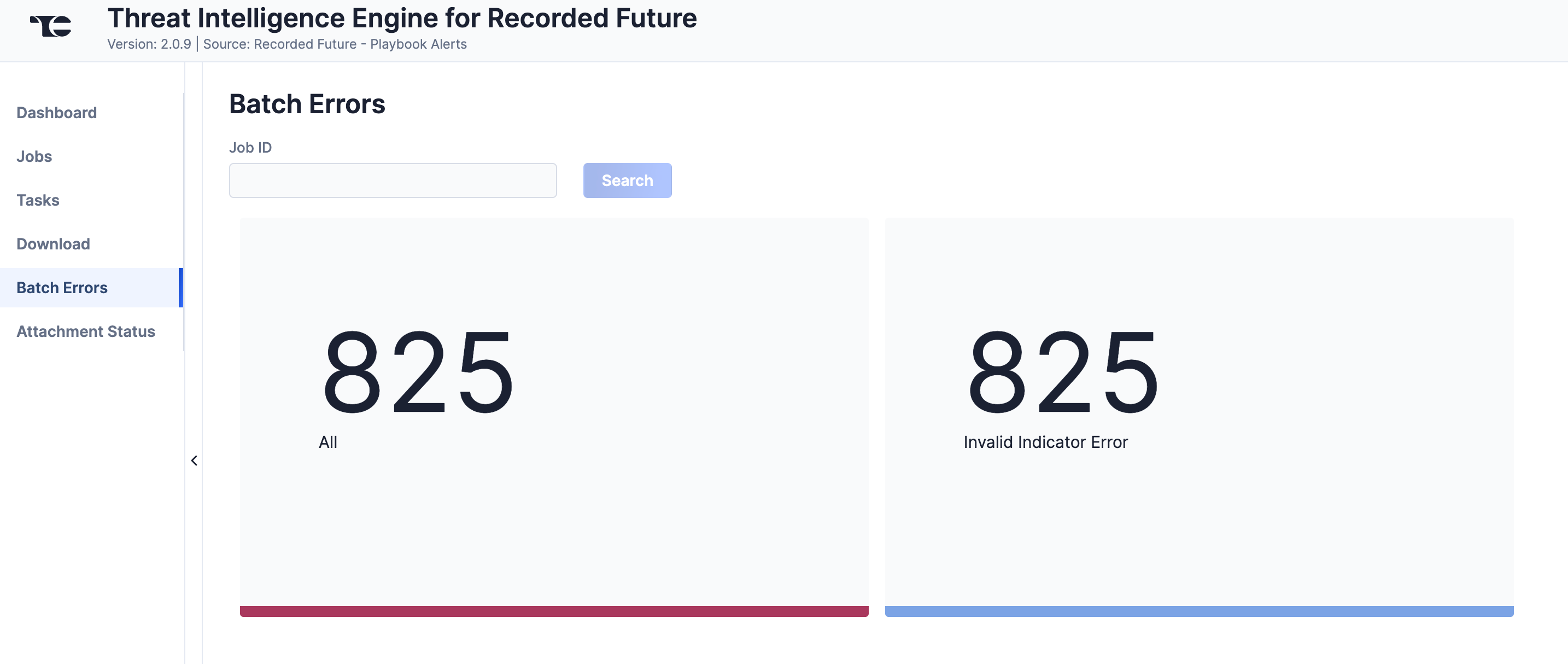Image resolution: width=1568 pixels, height=664 pixels.
Task: Click the Batch Errors page heading
Action: pos(307,104)
